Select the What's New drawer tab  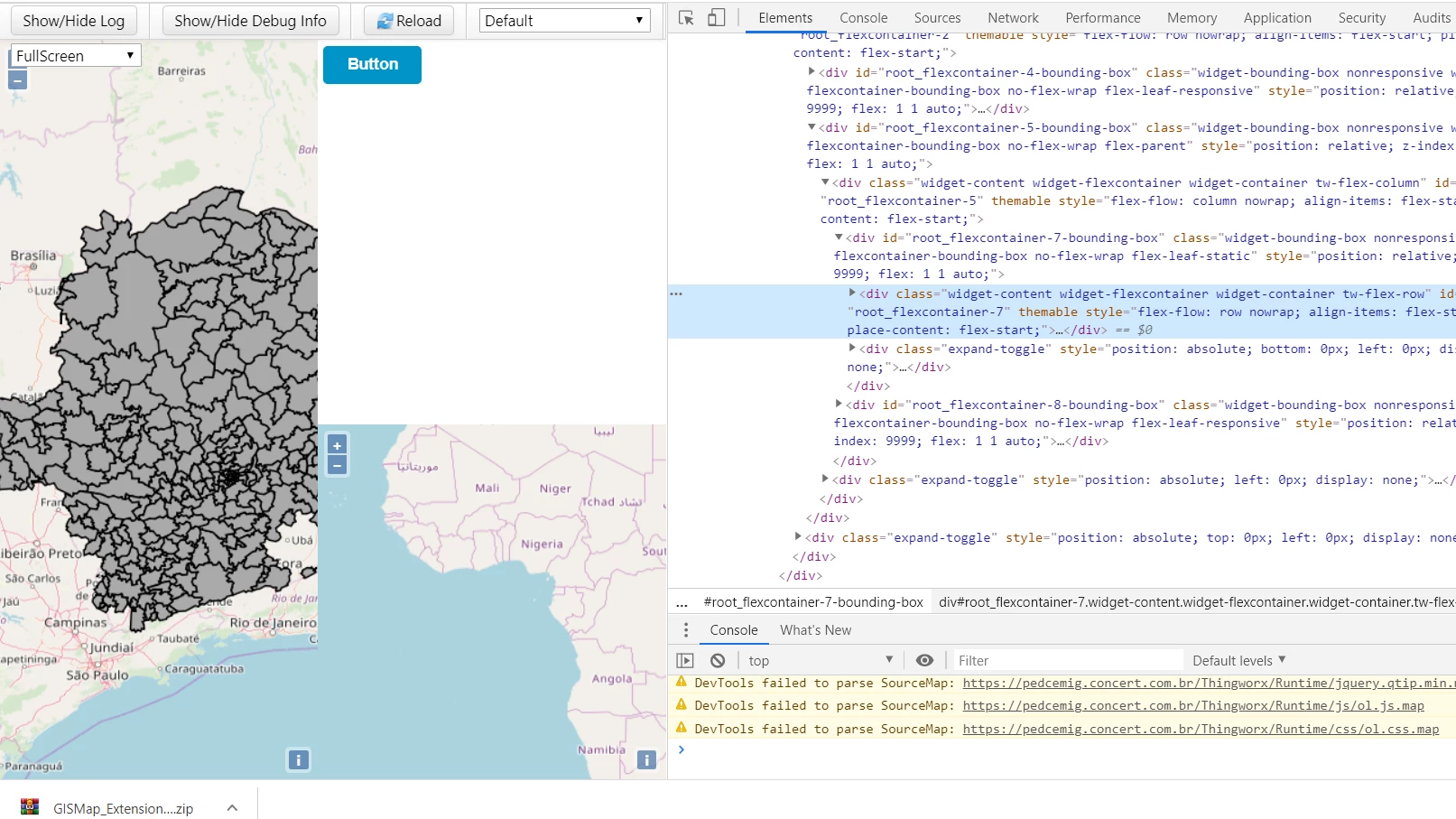pyautogui.click(x=815, y=630)
